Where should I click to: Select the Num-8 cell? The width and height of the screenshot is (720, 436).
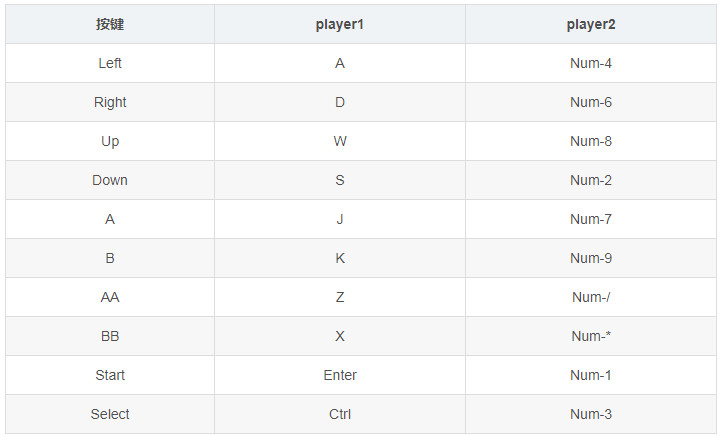(x=591, y=141)
